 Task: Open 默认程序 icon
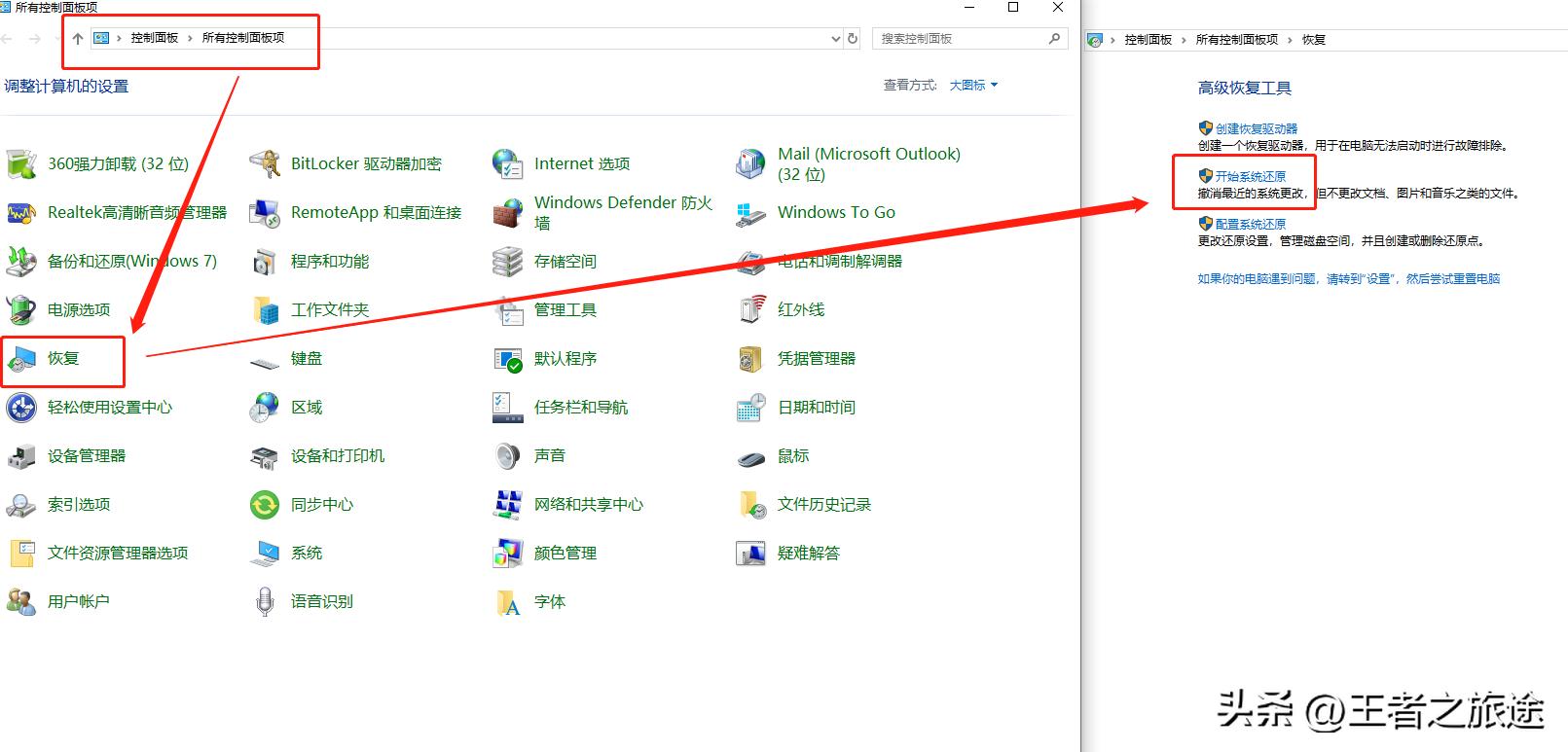(508, 359)
